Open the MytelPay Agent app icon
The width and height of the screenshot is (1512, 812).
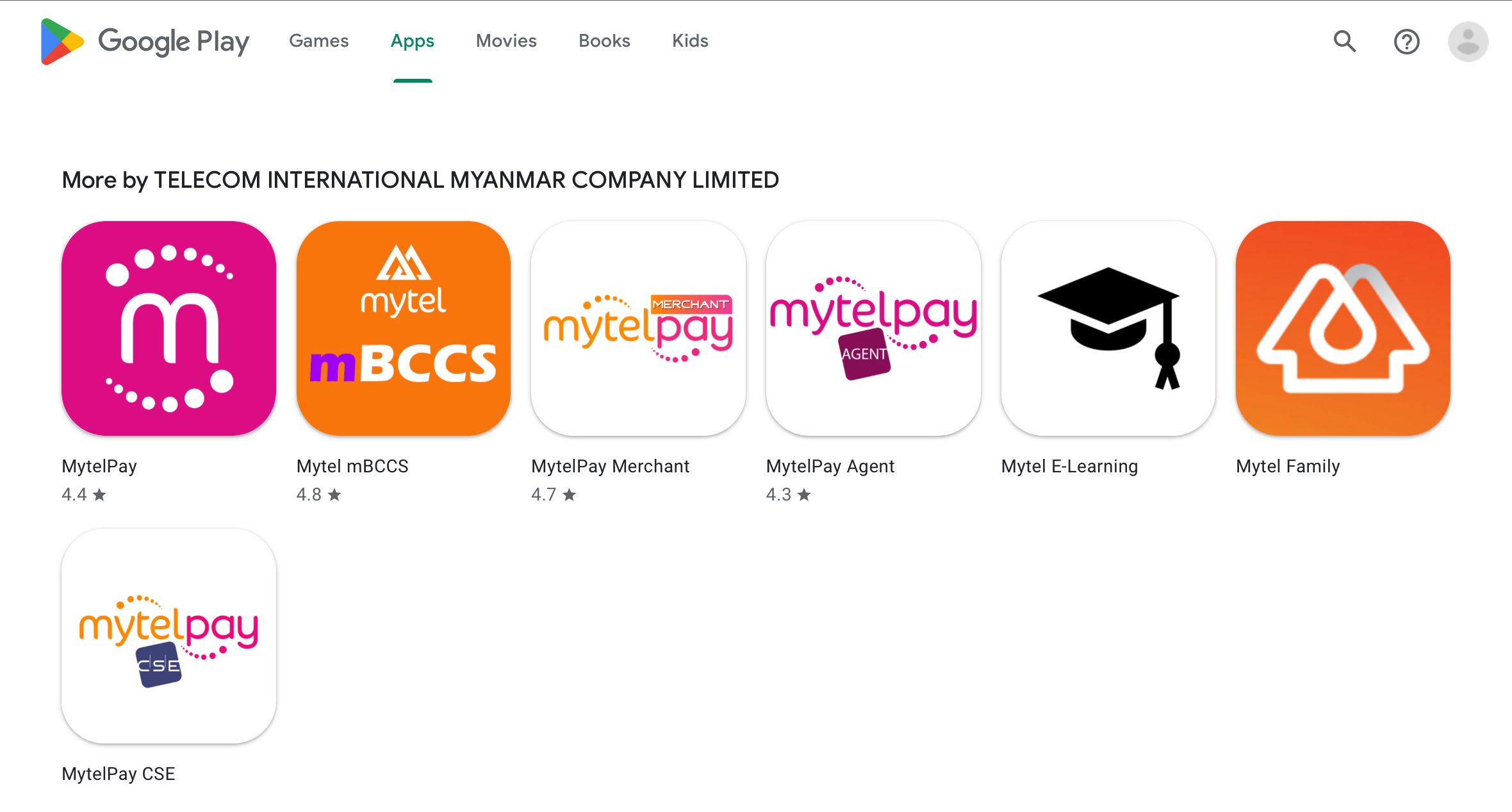pos(873,328)
